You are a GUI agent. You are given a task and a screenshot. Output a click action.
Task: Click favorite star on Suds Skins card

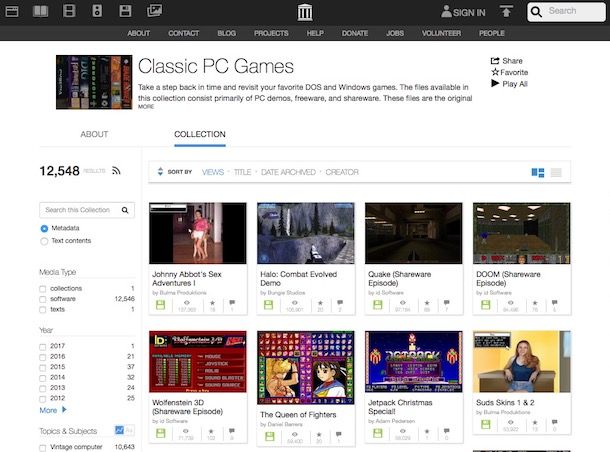[535, 422]
